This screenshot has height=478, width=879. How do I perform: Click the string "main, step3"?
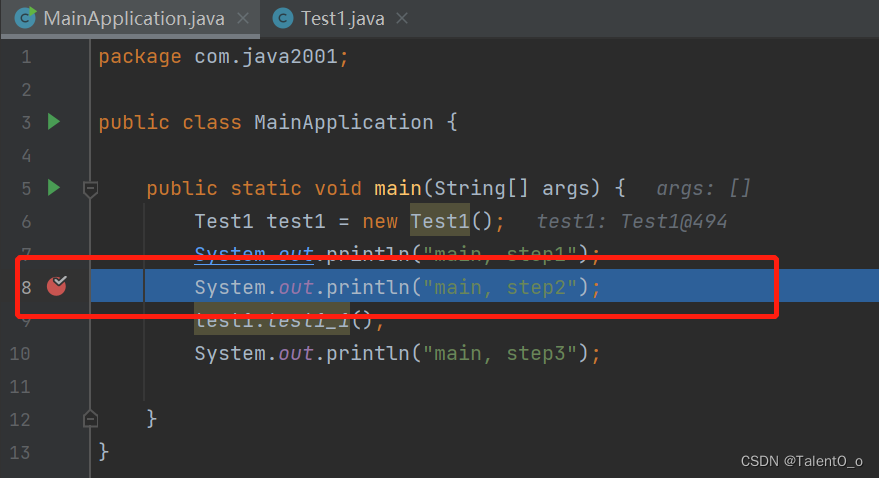500,353
